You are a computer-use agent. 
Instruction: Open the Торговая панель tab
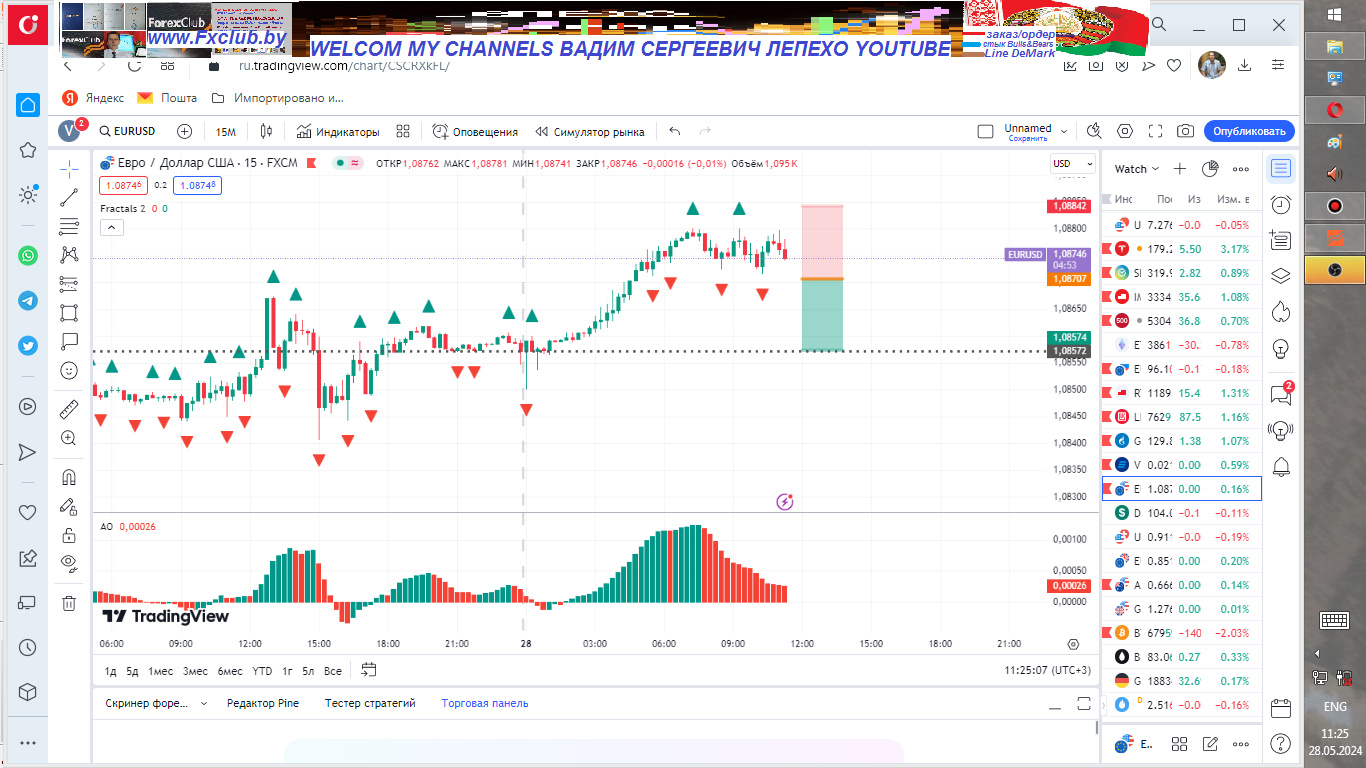coord(485,703)
